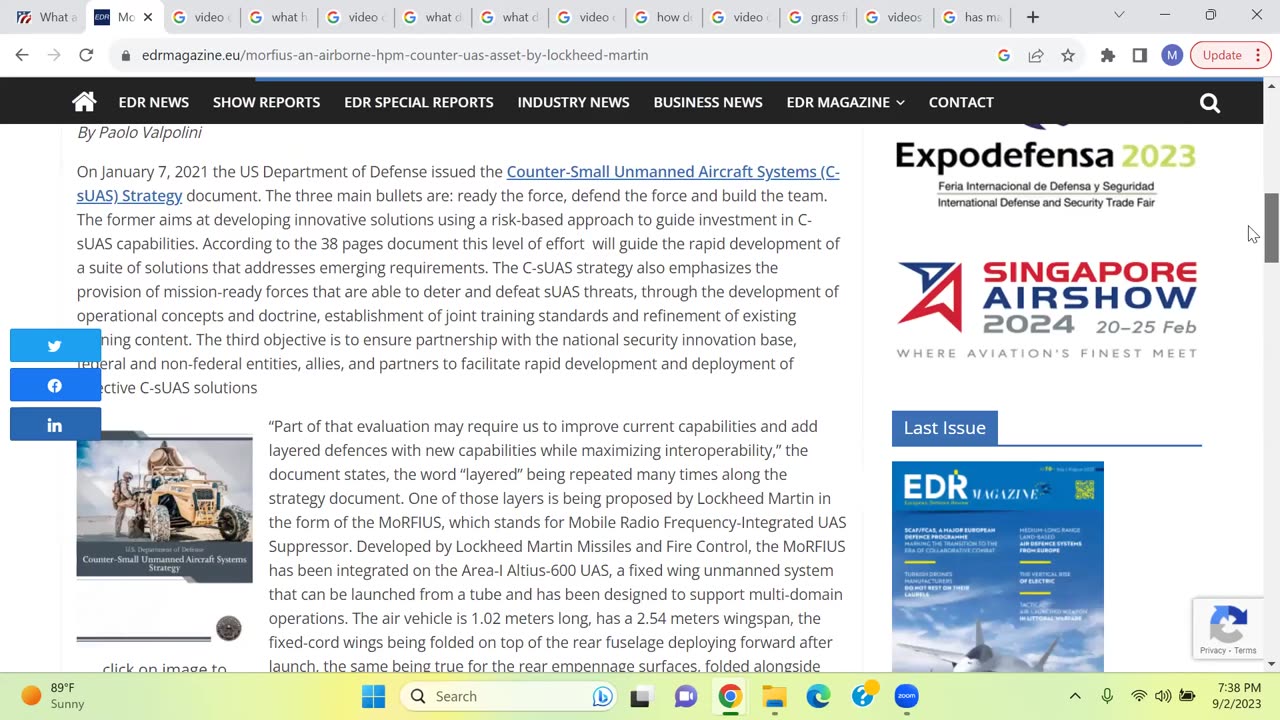1280x720 pixels.
Task: Click the Chrome Update button
Action: pos(1230,55)
